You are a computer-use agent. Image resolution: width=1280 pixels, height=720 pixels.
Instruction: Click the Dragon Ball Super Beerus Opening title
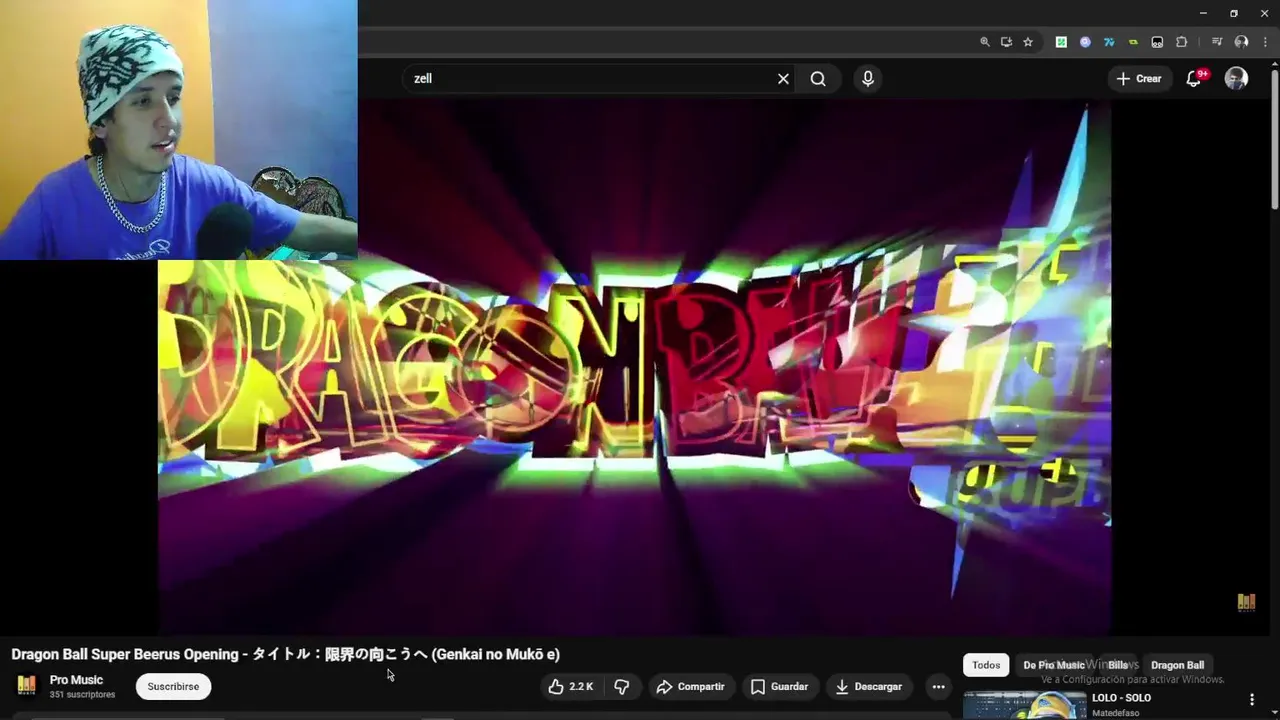point(285,654)
